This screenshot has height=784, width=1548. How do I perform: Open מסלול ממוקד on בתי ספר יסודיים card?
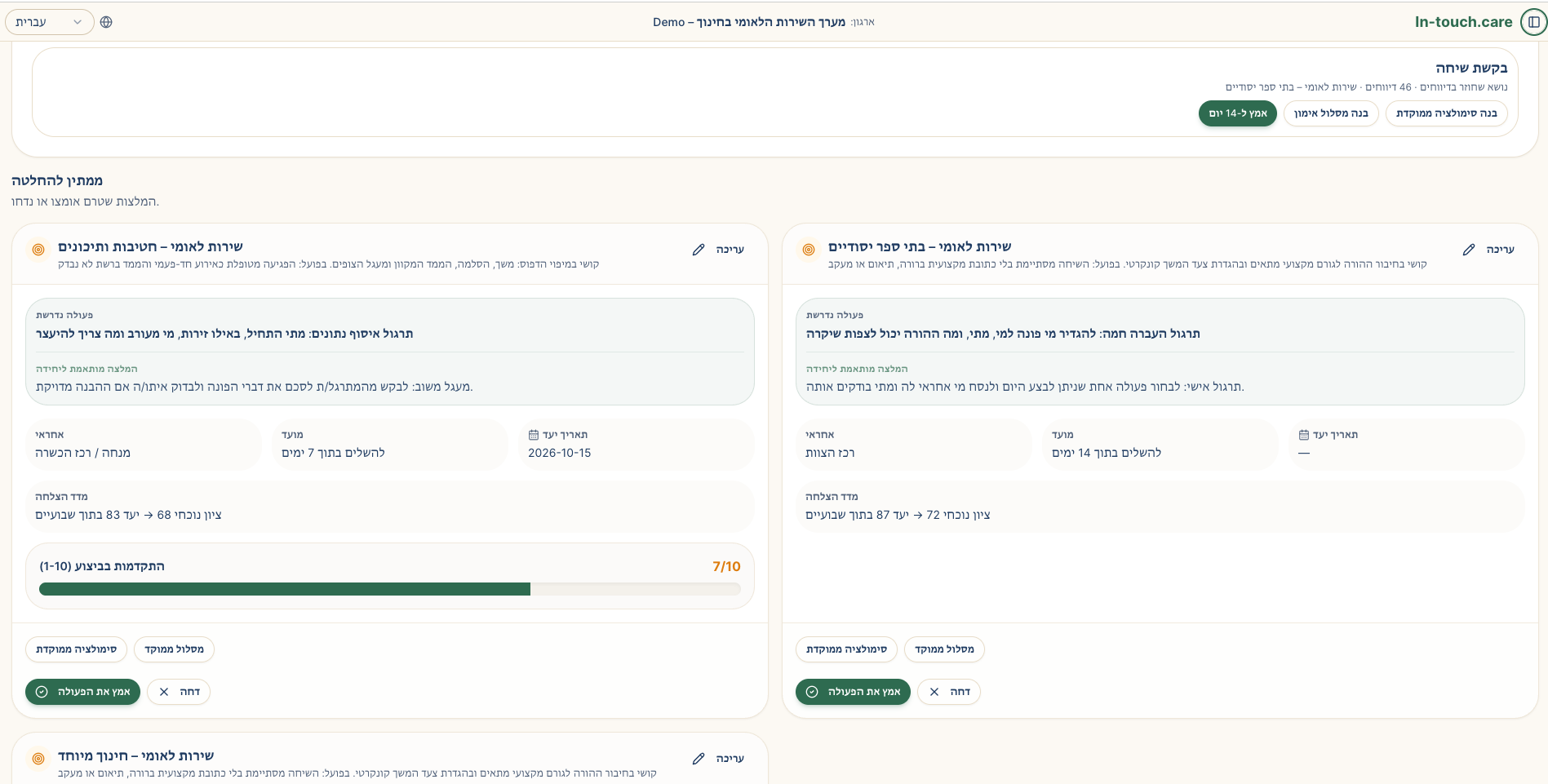pyautogui.click(x=944, y=649)
